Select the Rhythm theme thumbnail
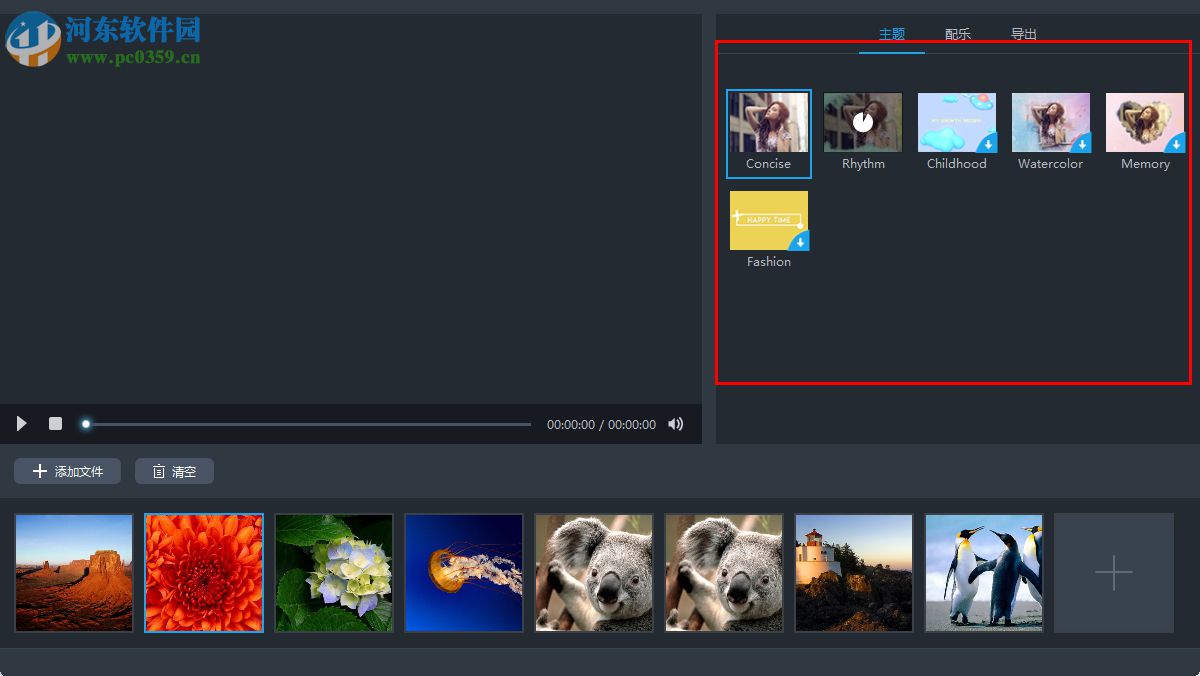 [863, 122]
